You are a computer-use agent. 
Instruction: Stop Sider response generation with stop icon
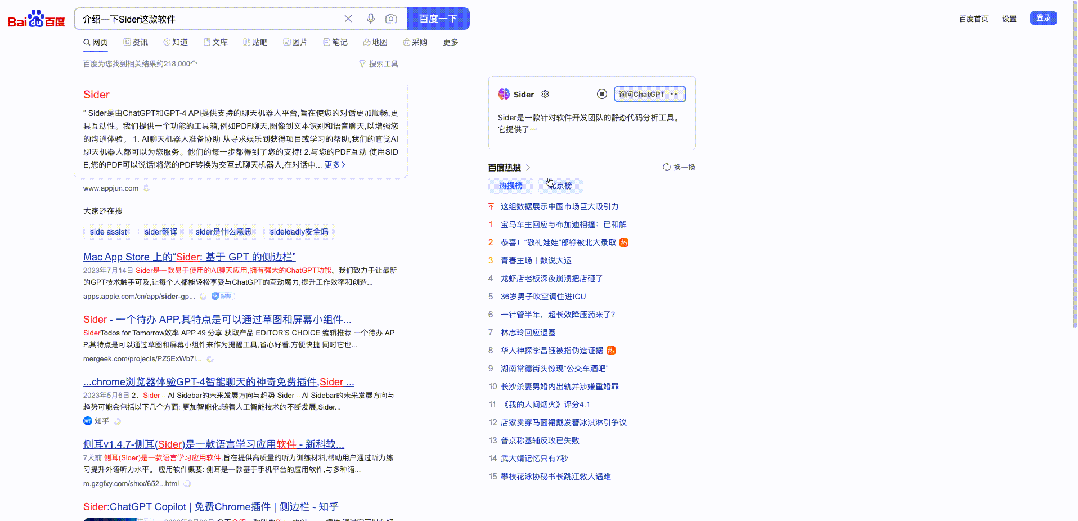pos(602,94)
